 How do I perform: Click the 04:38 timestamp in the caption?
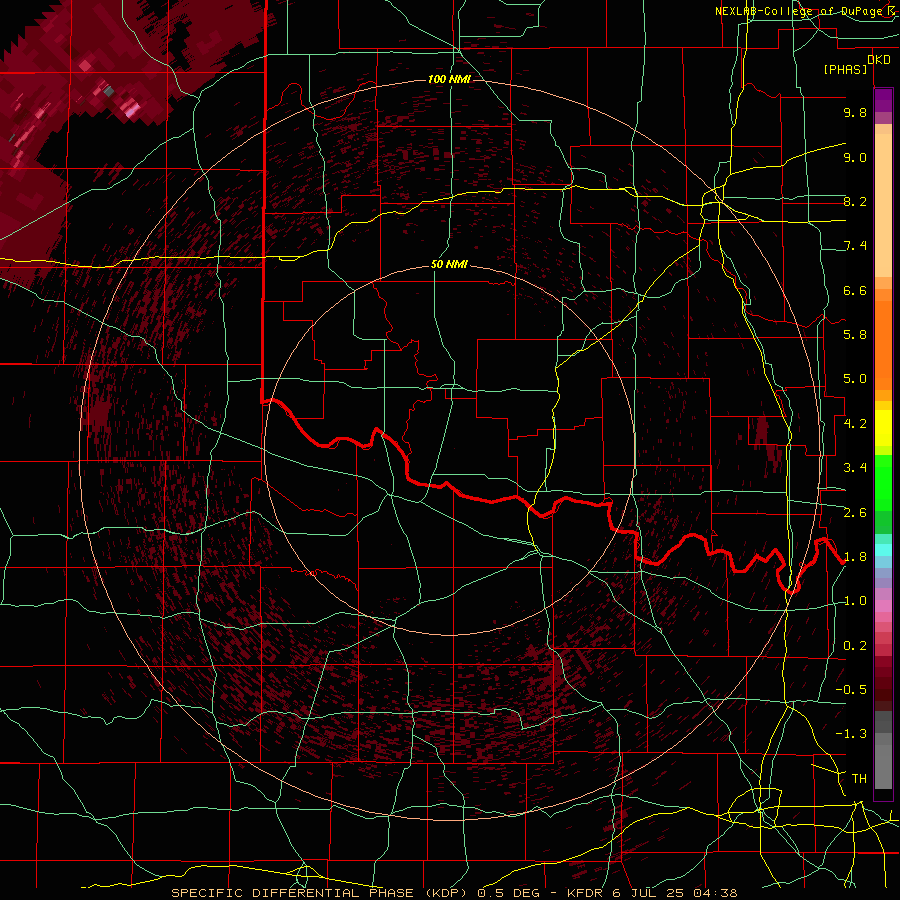715,893
